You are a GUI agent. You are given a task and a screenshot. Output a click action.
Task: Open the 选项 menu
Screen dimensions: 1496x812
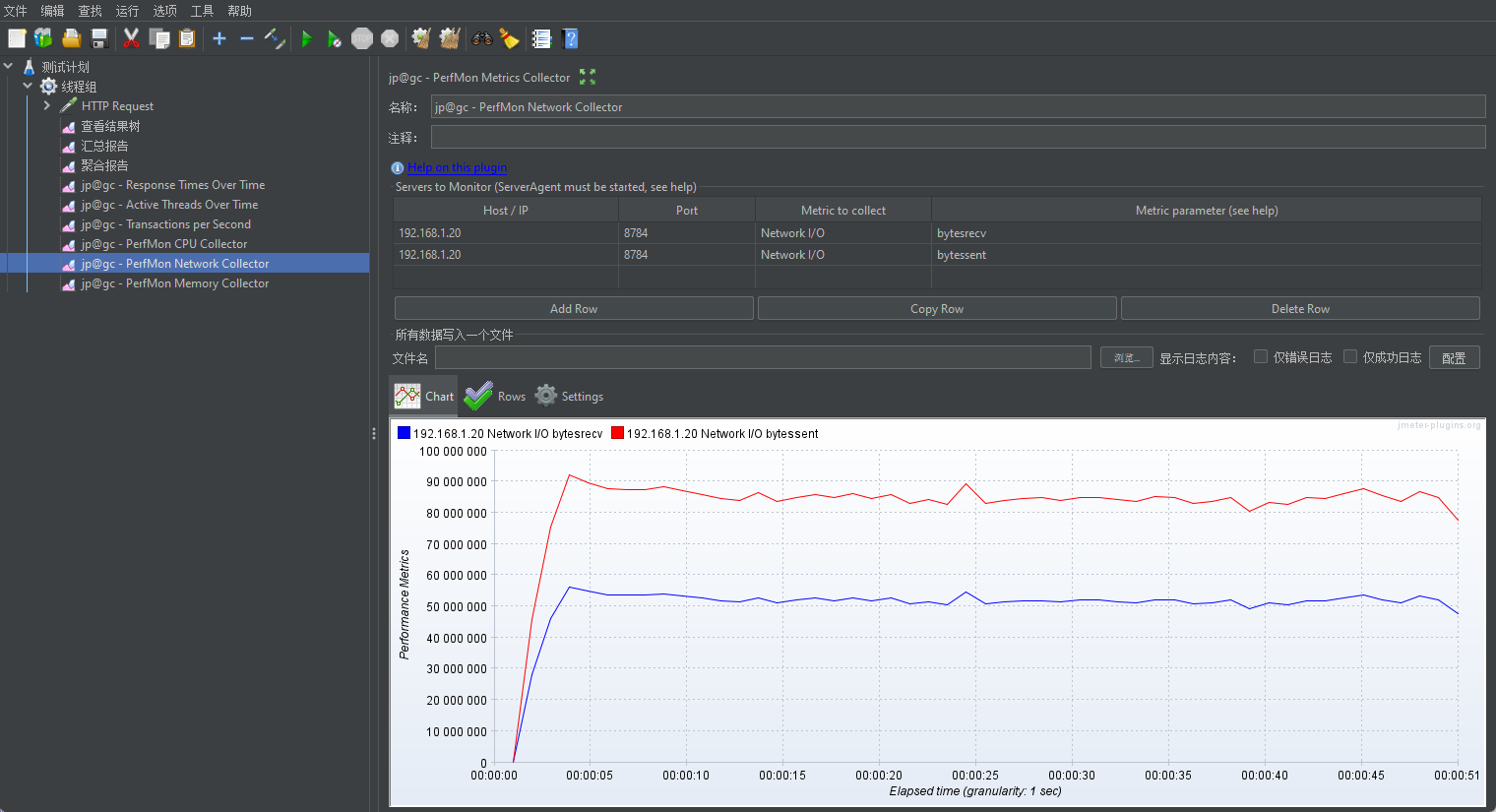coord(165,11)
